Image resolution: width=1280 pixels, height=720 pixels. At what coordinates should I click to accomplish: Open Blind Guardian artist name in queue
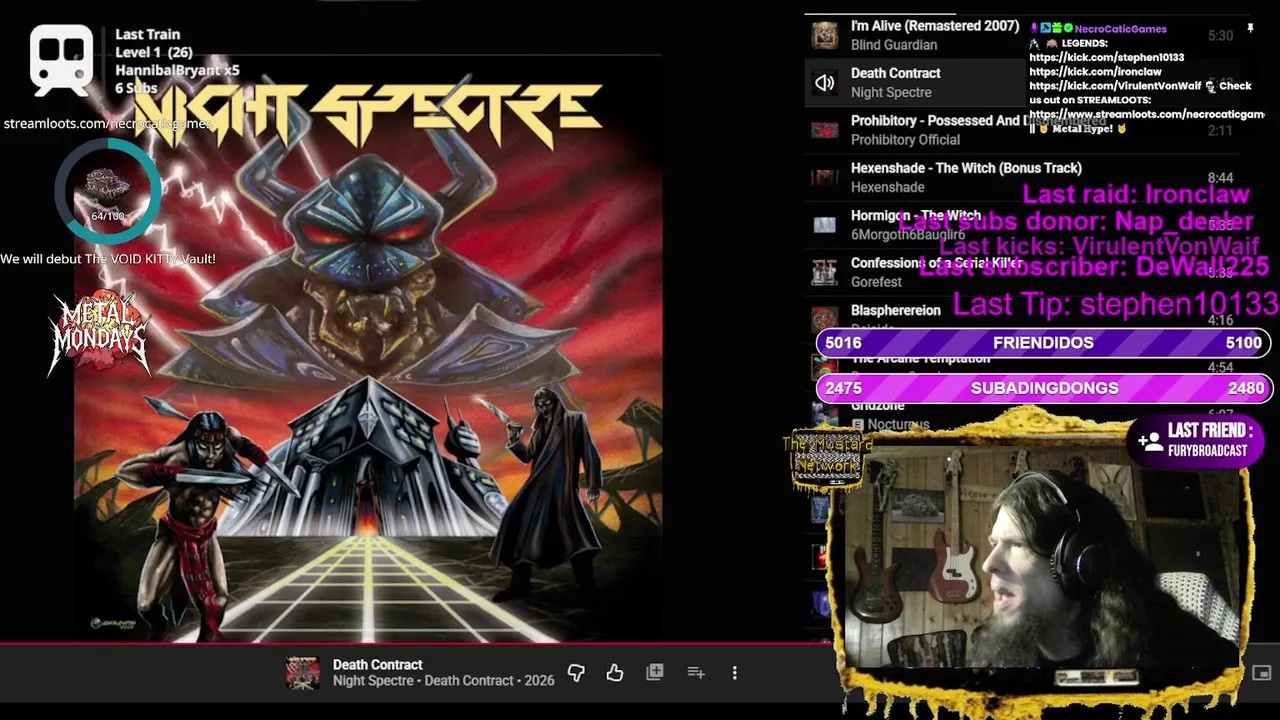(894, 45)
